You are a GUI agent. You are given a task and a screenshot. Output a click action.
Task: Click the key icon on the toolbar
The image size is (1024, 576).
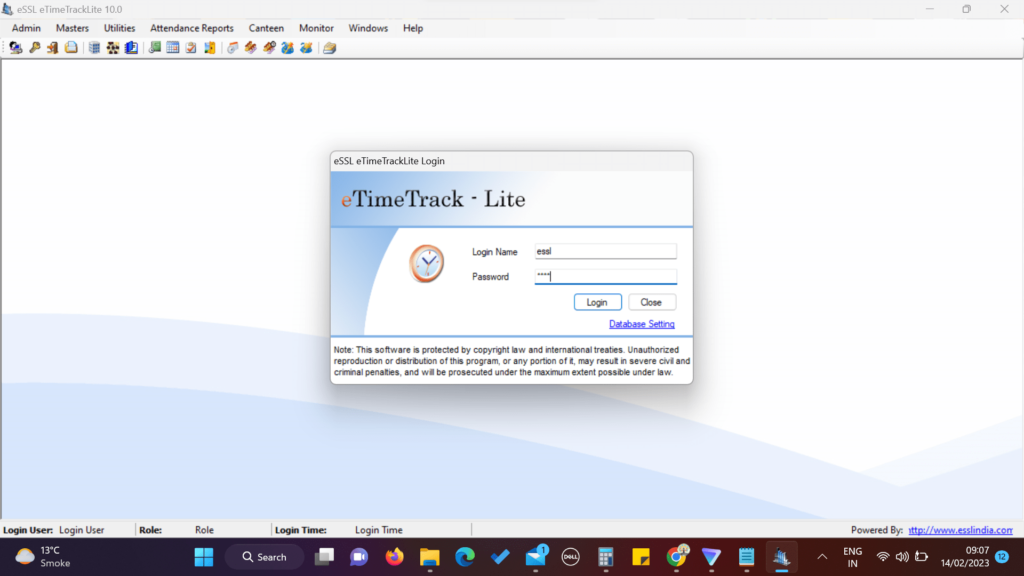tap(35, 47)
